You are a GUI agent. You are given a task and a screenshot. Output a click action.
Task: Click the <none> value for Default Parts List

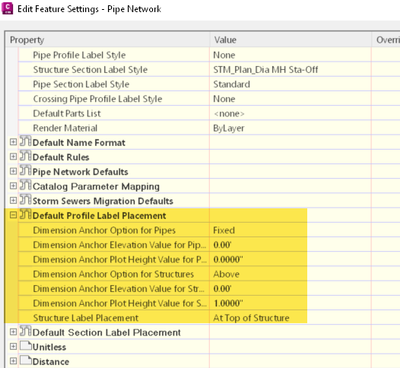tap(229, 114)
